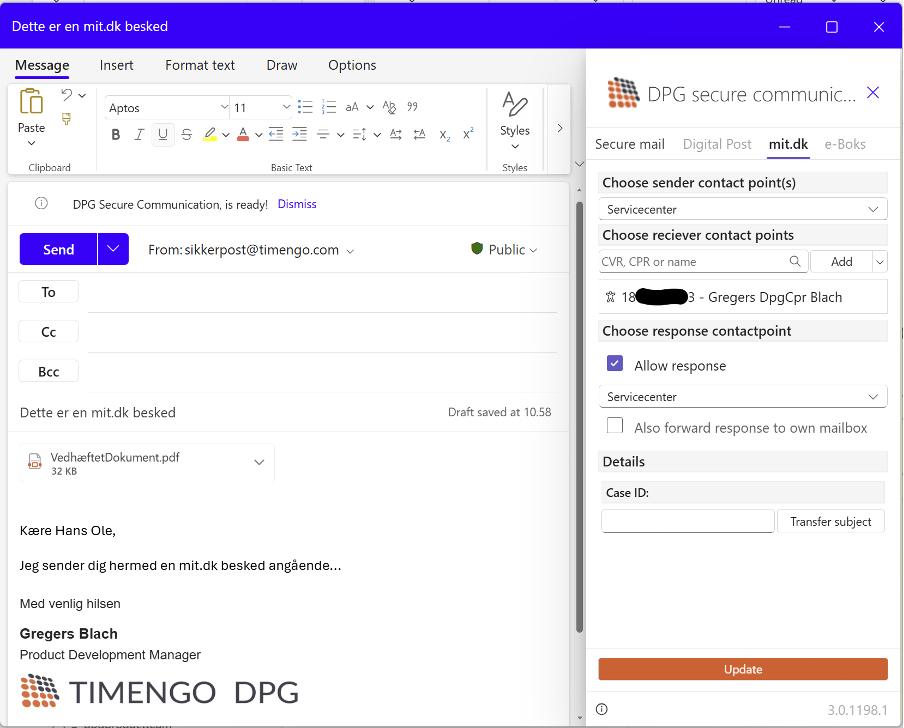Apply yellow text highlight color
Viewport: 904px width, 728px height.
tap(210, 135)
